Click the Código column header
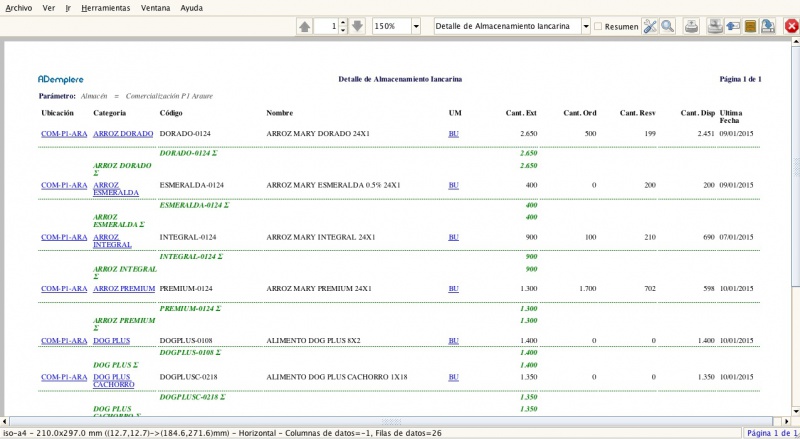The height and width of the screenshot is (439, 800). [x=171, y=113]
